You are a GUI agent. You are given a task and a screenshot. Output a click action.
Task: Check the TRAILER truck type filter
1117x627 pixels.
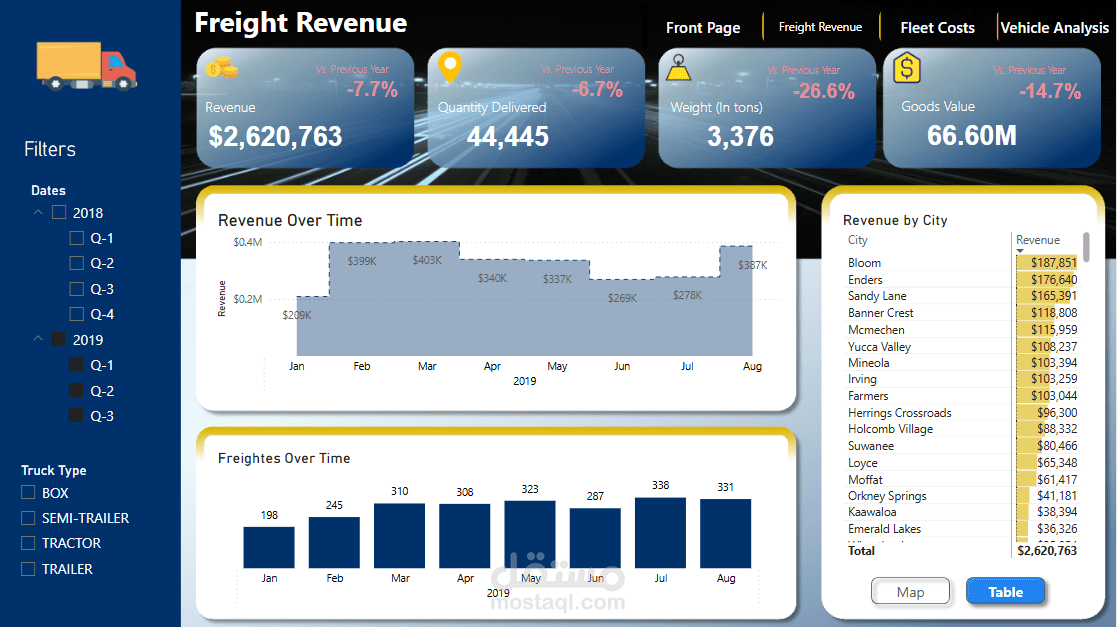click(28, 569)
